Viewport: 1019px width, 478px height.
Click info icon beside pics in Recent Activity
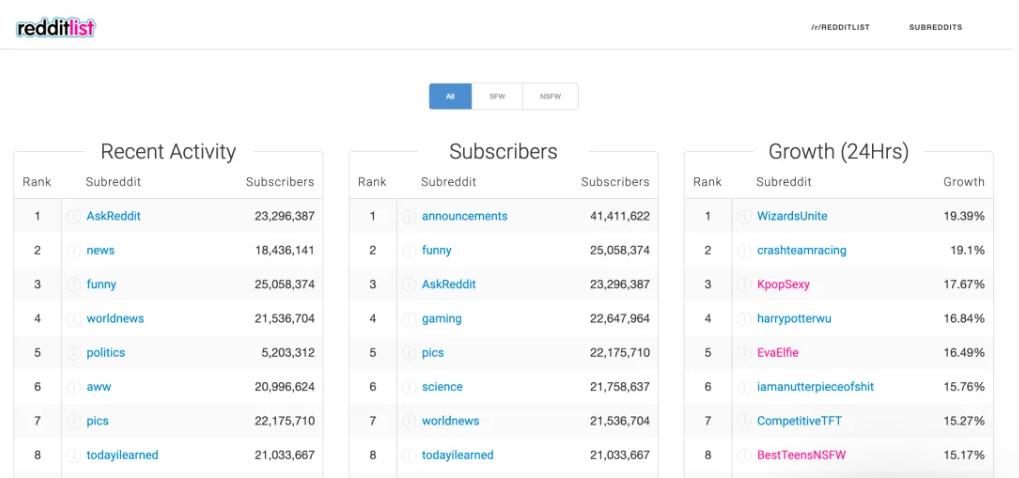74,421
